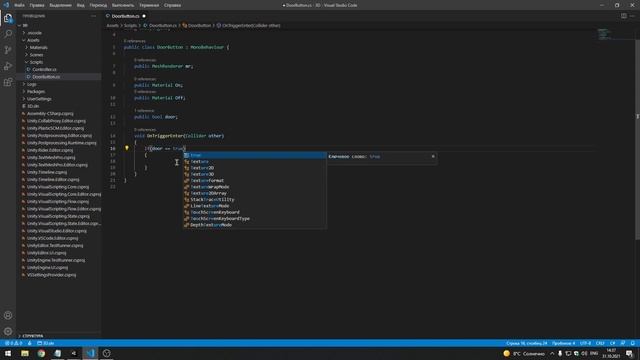Screen dimensions: 640x360
Task: Open the Search view in activity bar
Action: point(8,34)
